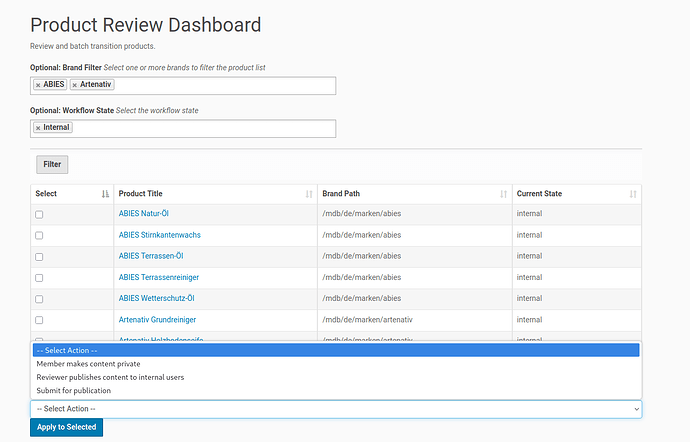Open ABIES Natur-Öl product link
This screenshot has width=690, height=442.
click(x=143, y=214)
